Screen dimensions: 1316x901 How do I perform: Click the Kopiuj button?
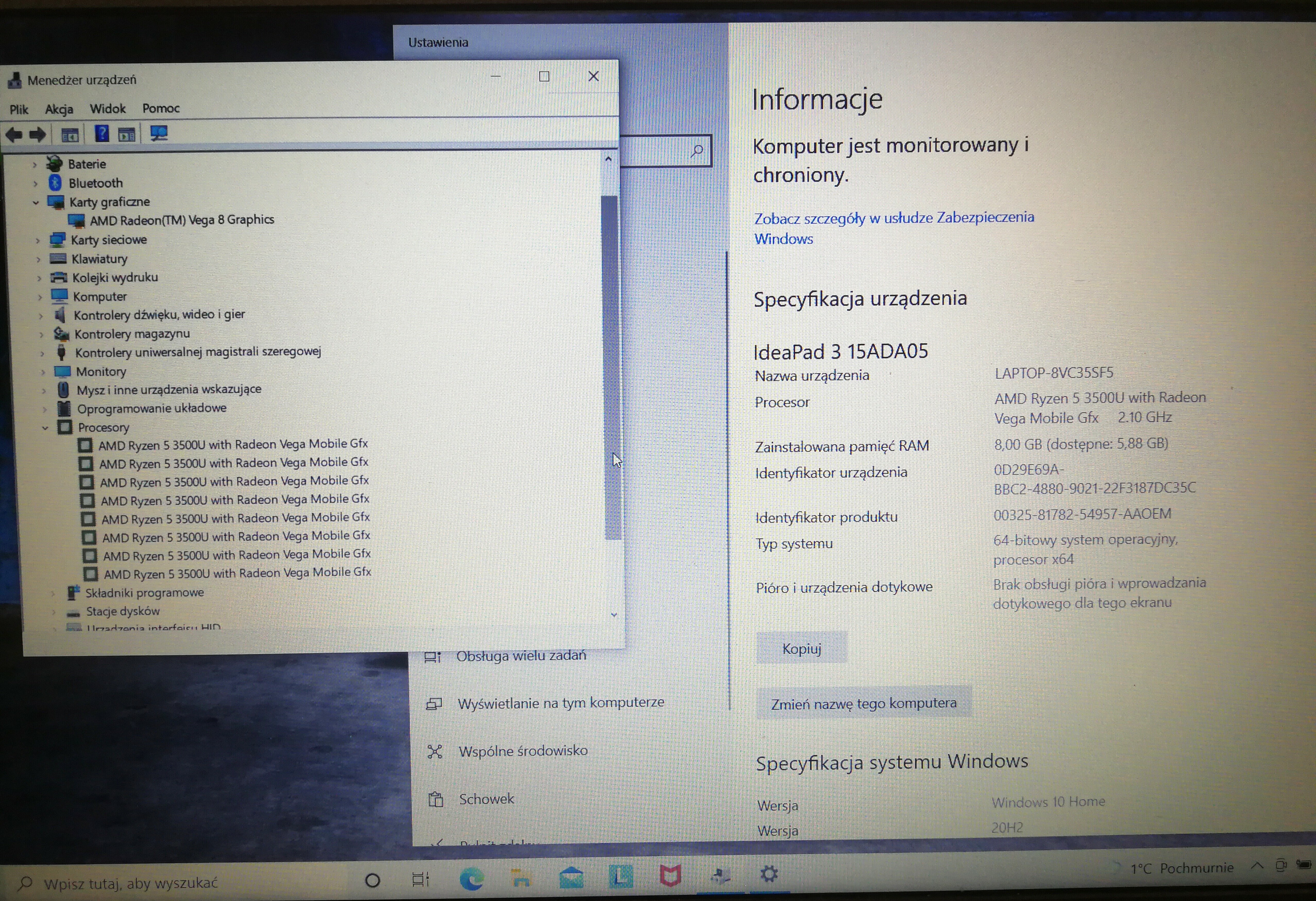tap(801, 648)
